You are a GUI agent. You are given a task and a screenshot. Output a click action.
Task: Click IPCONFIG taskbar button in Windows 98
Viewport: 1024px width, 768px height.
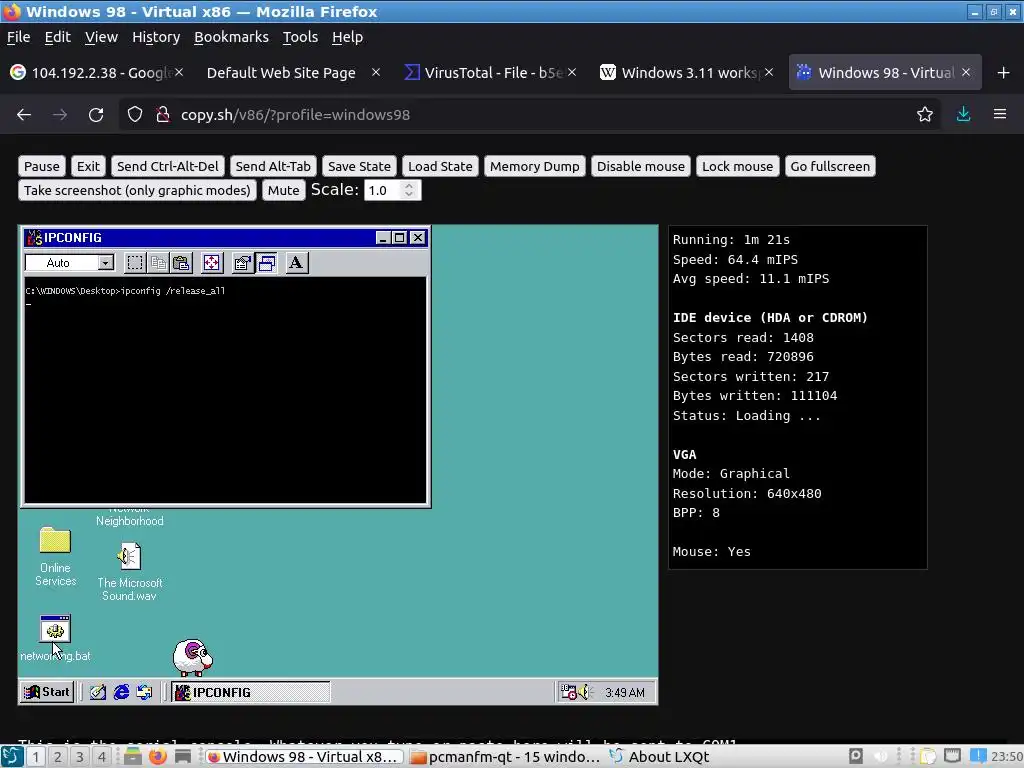(251, 692)
